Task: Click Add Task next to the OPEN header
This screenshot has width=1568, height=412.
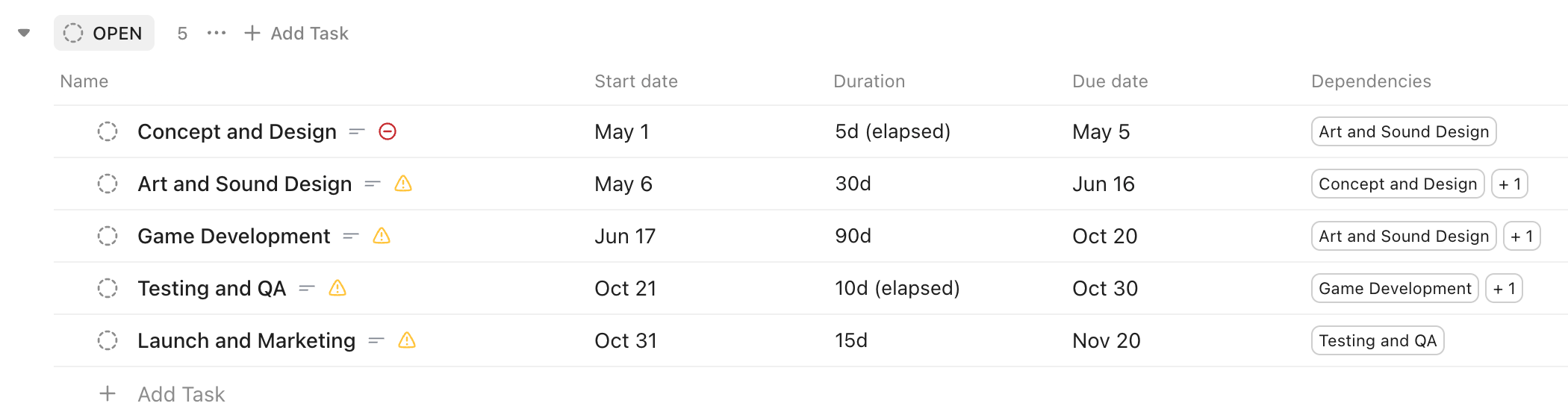Action: [x=296, y=33]
